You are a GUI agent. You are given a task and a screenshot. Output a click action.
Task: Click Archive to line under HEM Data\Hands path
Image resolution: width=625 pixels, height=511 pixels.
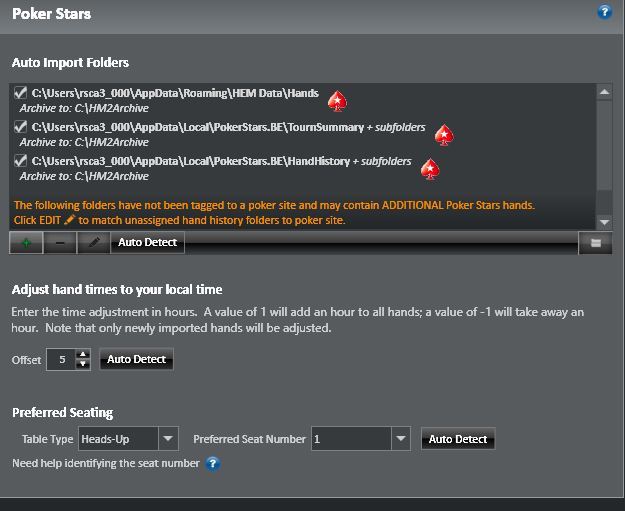(x=84, y=108)
